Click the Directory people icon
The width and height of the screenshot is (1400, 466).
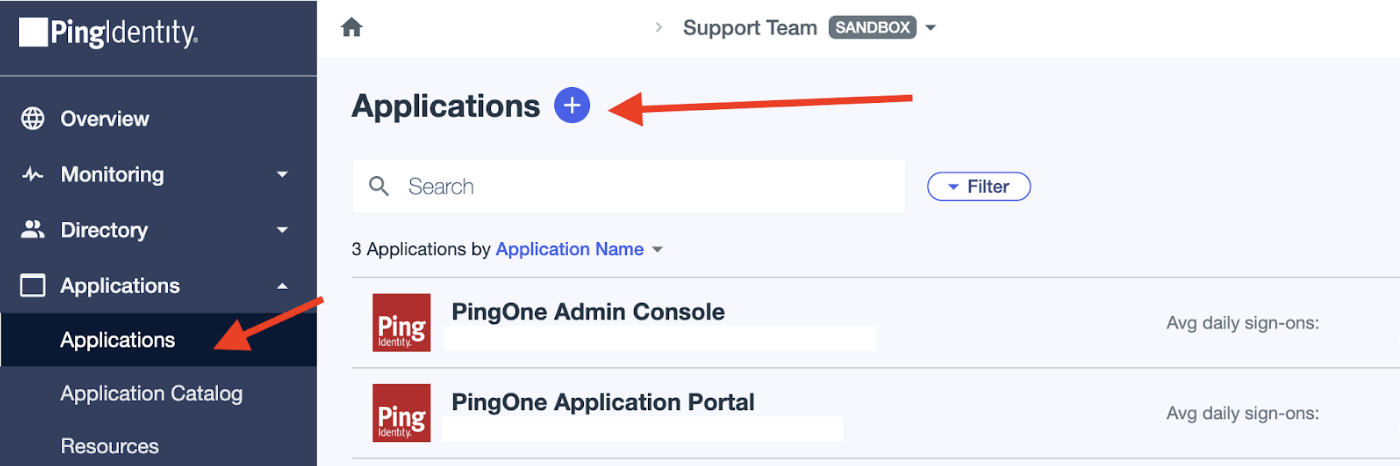point(33,230)
